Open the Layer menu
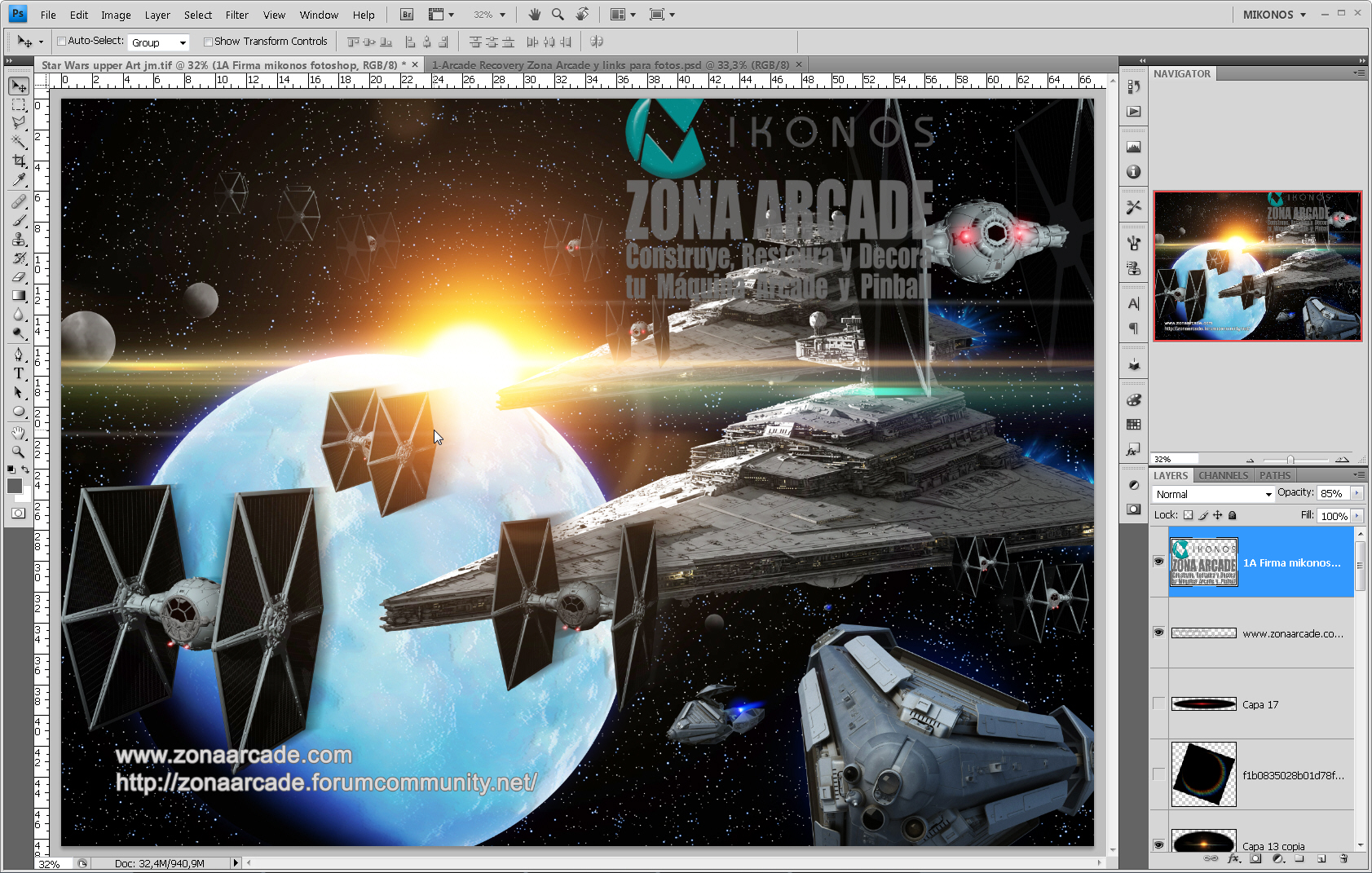The image size is (1372, 873). coord(157,15)
